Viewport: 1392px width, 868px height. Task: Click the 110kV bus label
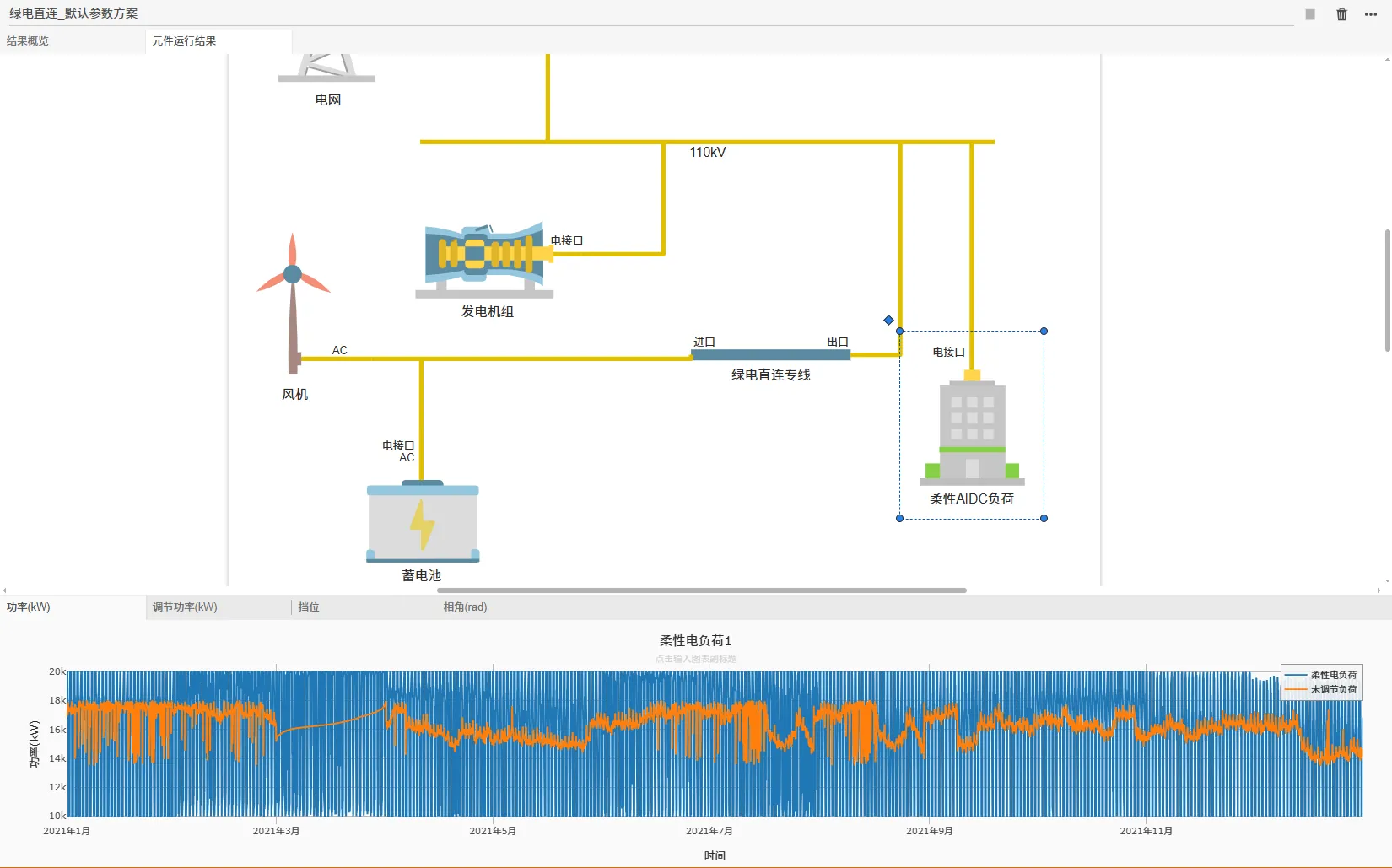click(707, 153)
